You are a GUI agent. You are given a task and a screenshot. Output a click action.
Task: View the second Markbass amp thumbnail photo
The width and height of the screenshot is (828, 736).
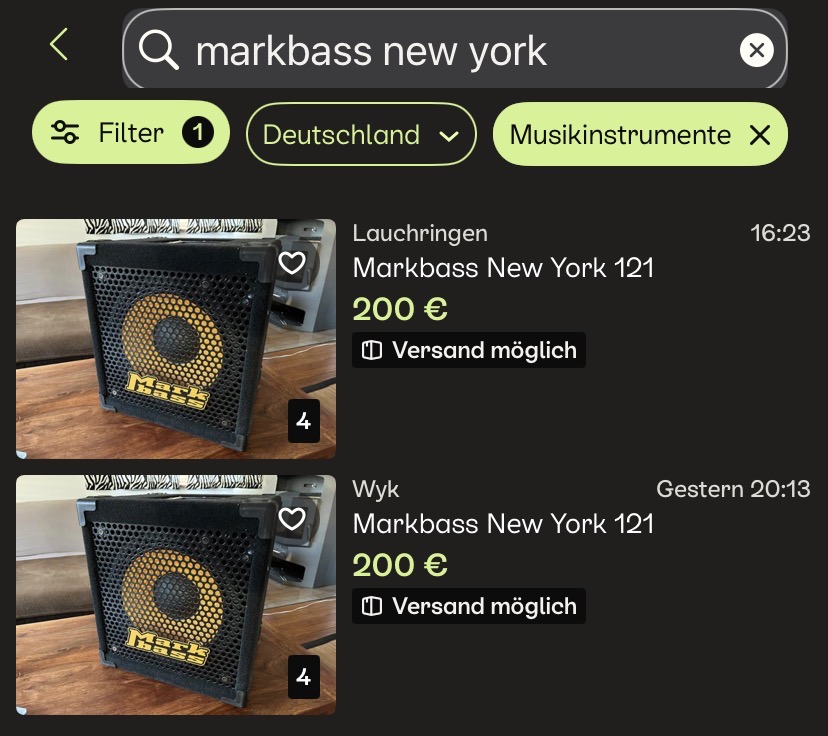[x=176, y=595]
